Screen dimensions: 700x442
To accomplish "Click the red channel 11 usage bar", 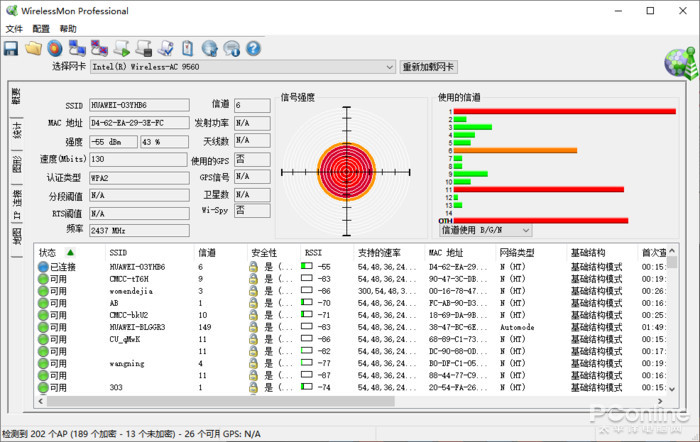I will 538,190.
